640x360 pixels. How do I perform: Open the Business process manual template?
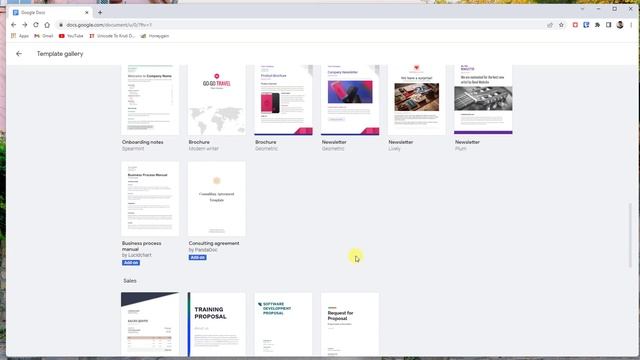point(150,199)
